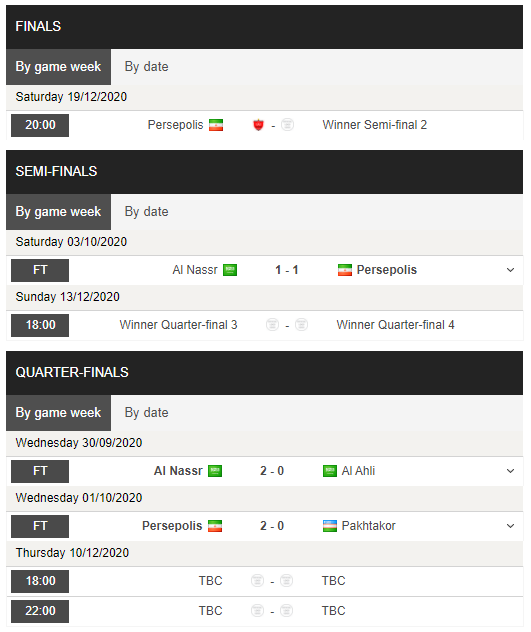The height and width of the screenshot is (632, 531).
Task: Switch Finals to By date tab
Action: coord(146,67)
